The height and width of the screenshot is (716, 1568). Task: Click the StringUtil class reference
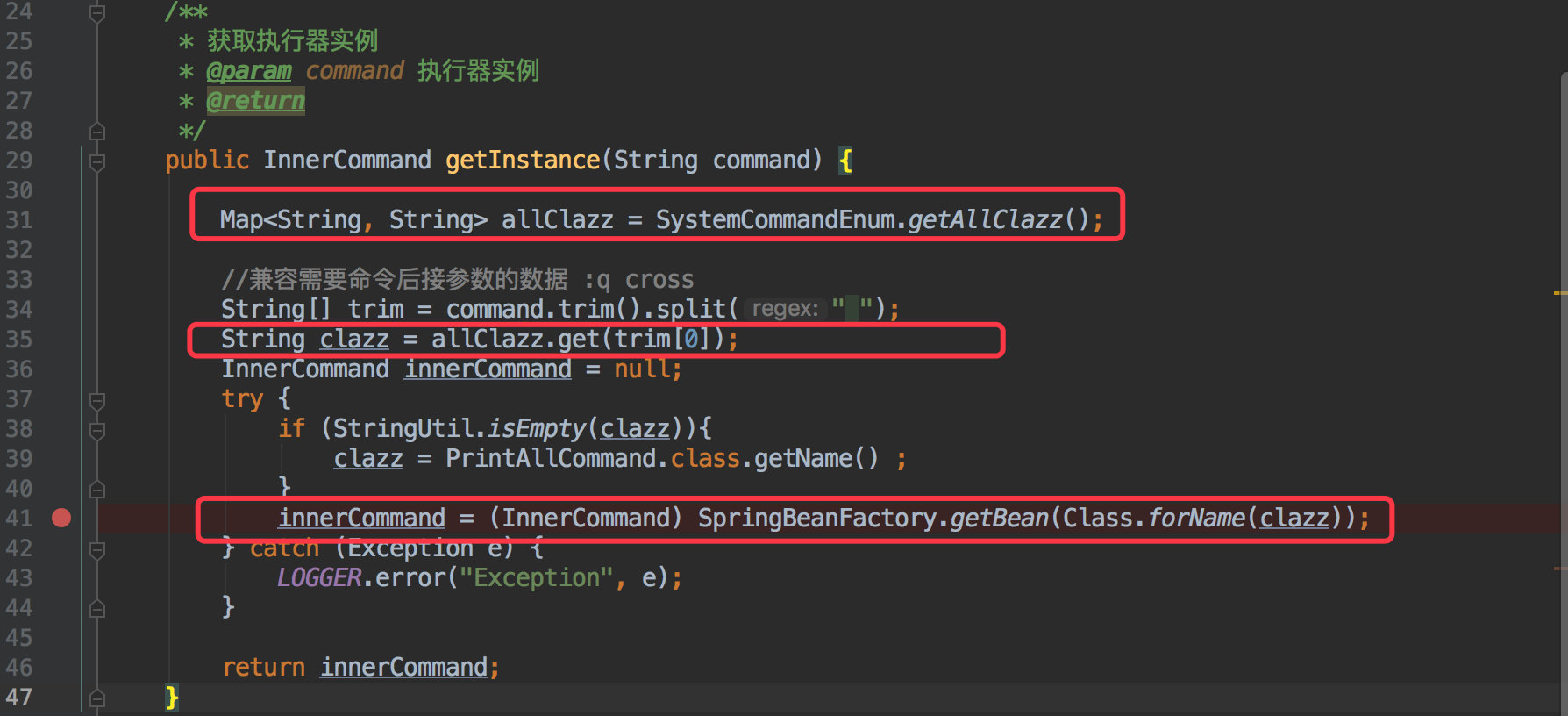point(403,428)
